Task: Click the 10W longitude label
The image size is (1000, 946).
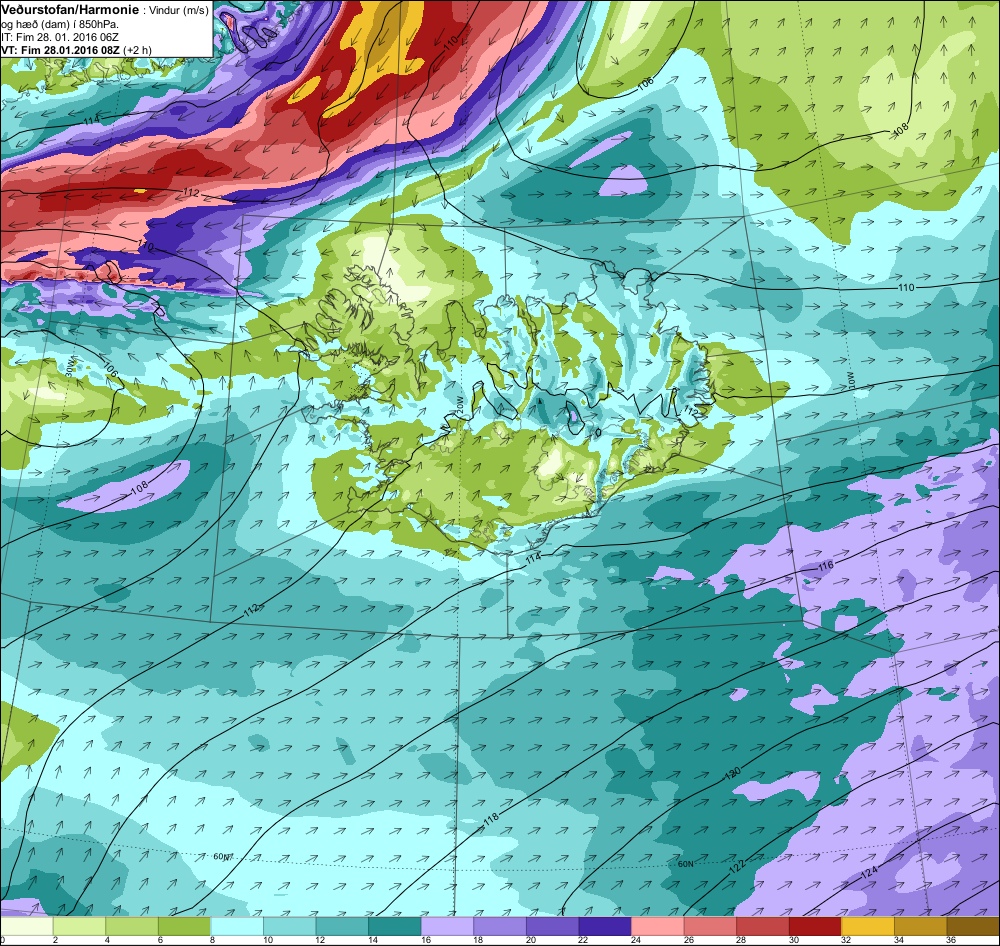Action: (849, 380)
